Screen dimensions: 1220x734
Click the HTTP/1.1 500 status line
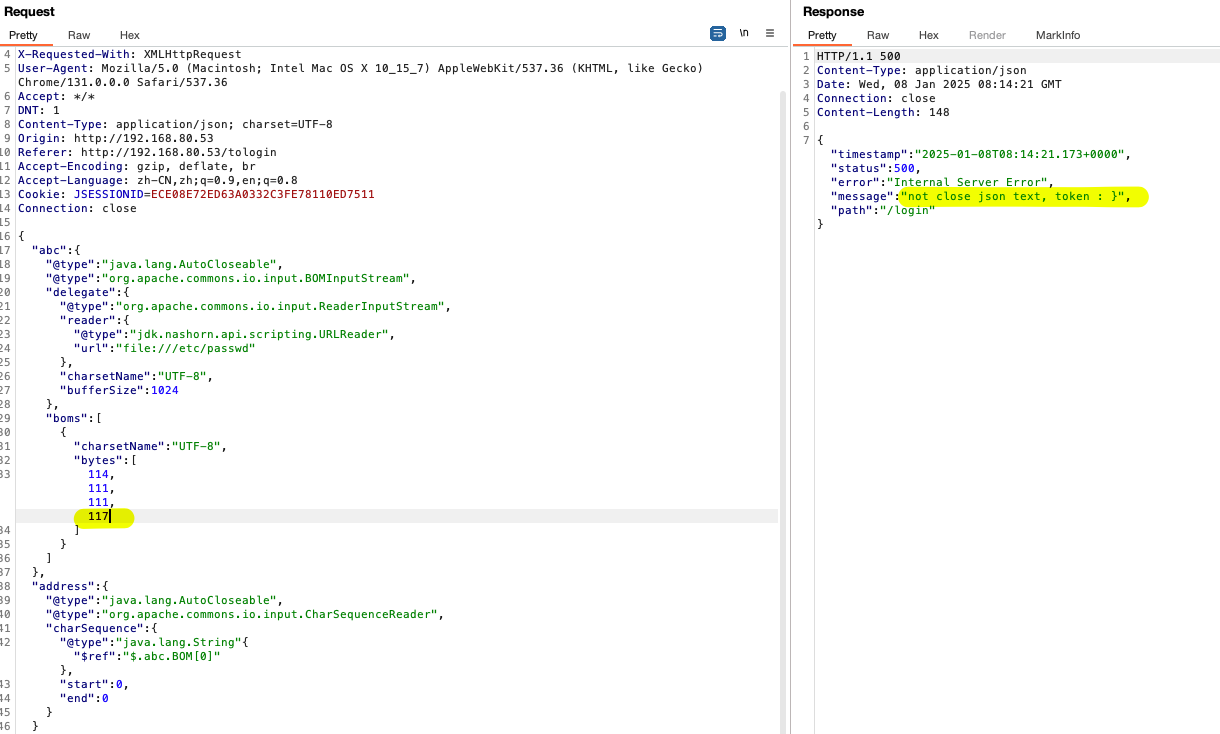pyautogui.click(x=859, y=56)
